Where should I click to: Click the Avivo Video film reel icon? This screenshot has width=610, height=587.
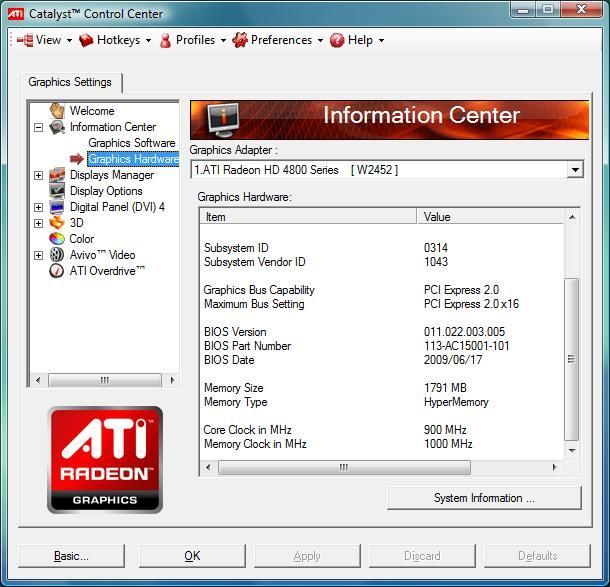[x=57, y=255]
